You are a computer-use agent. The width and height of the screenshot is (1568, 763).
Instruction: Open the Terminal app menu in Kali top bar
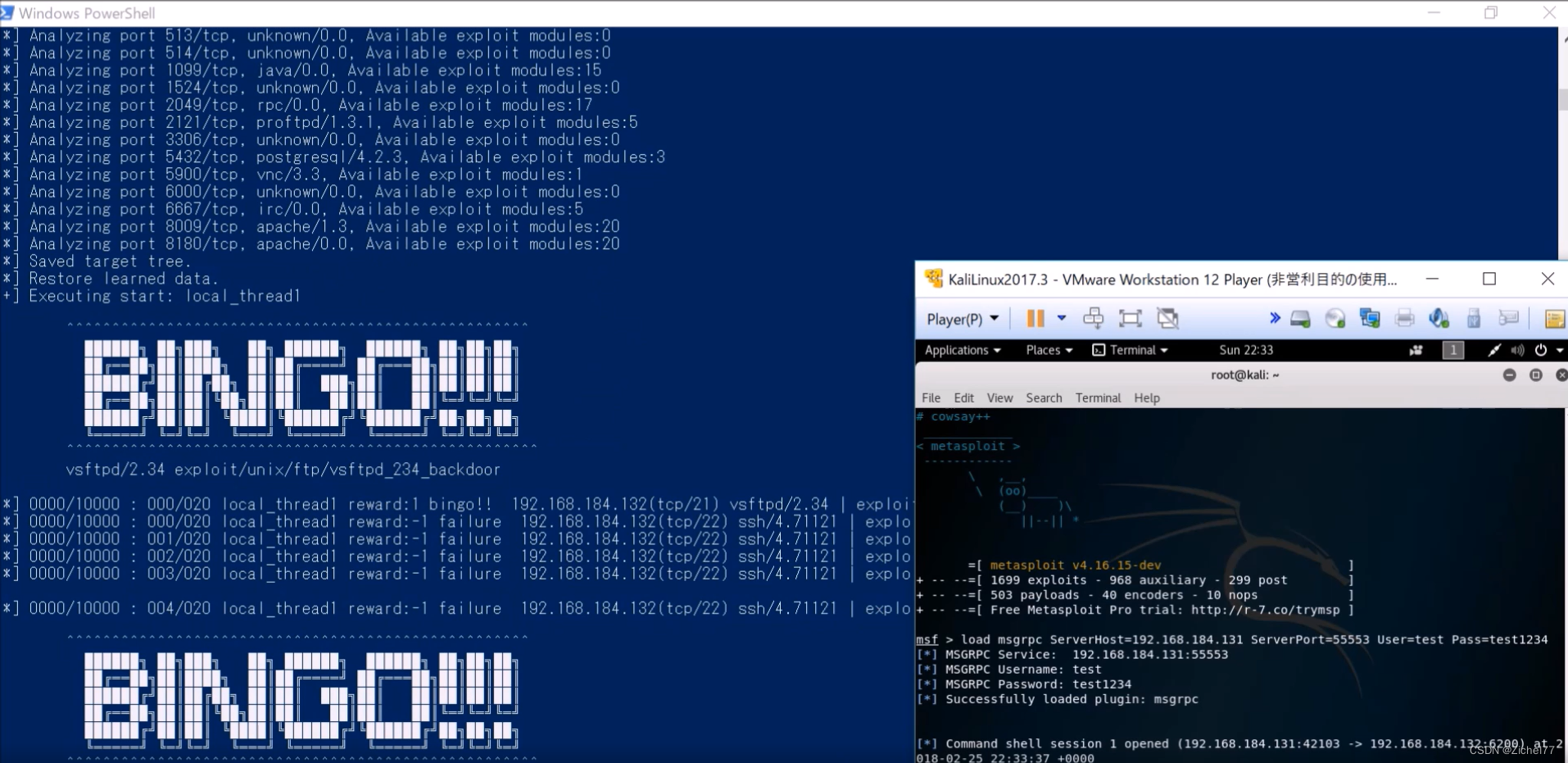click(x=1131, y=350)
